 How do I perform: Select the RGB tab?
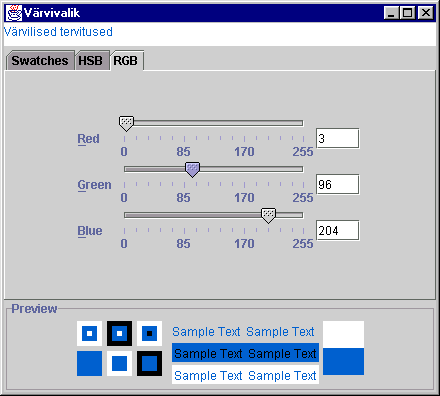click(126, 61)
